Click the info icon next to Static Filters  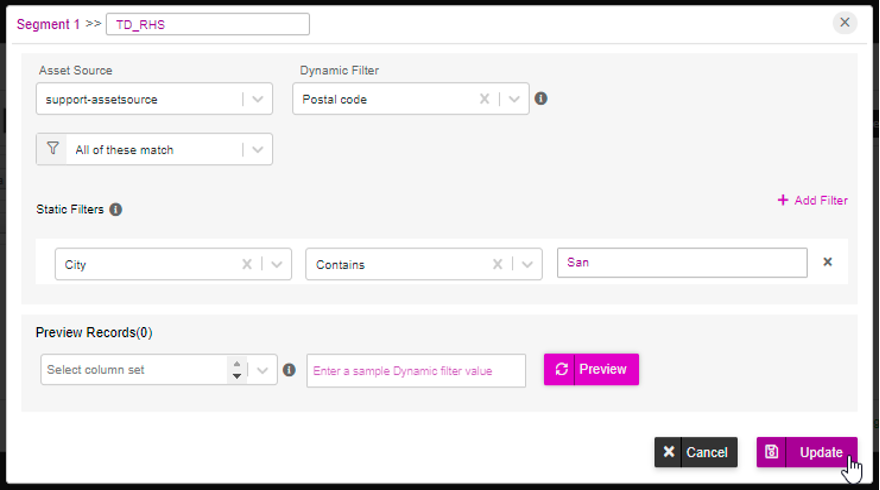[116, 209]
